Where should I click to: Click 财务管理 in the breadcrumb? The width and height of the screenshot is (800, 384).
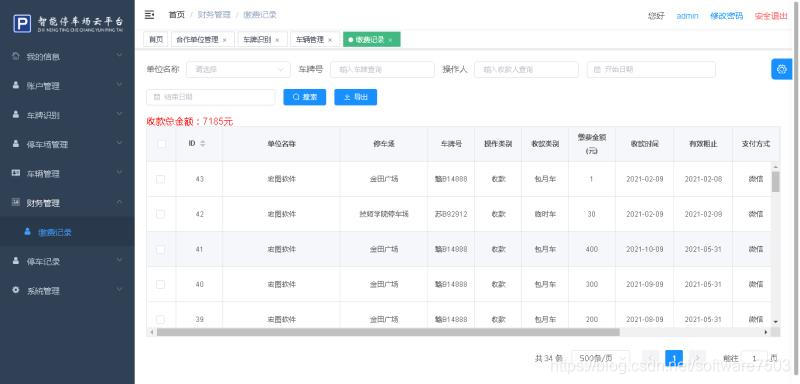(214, 15)
